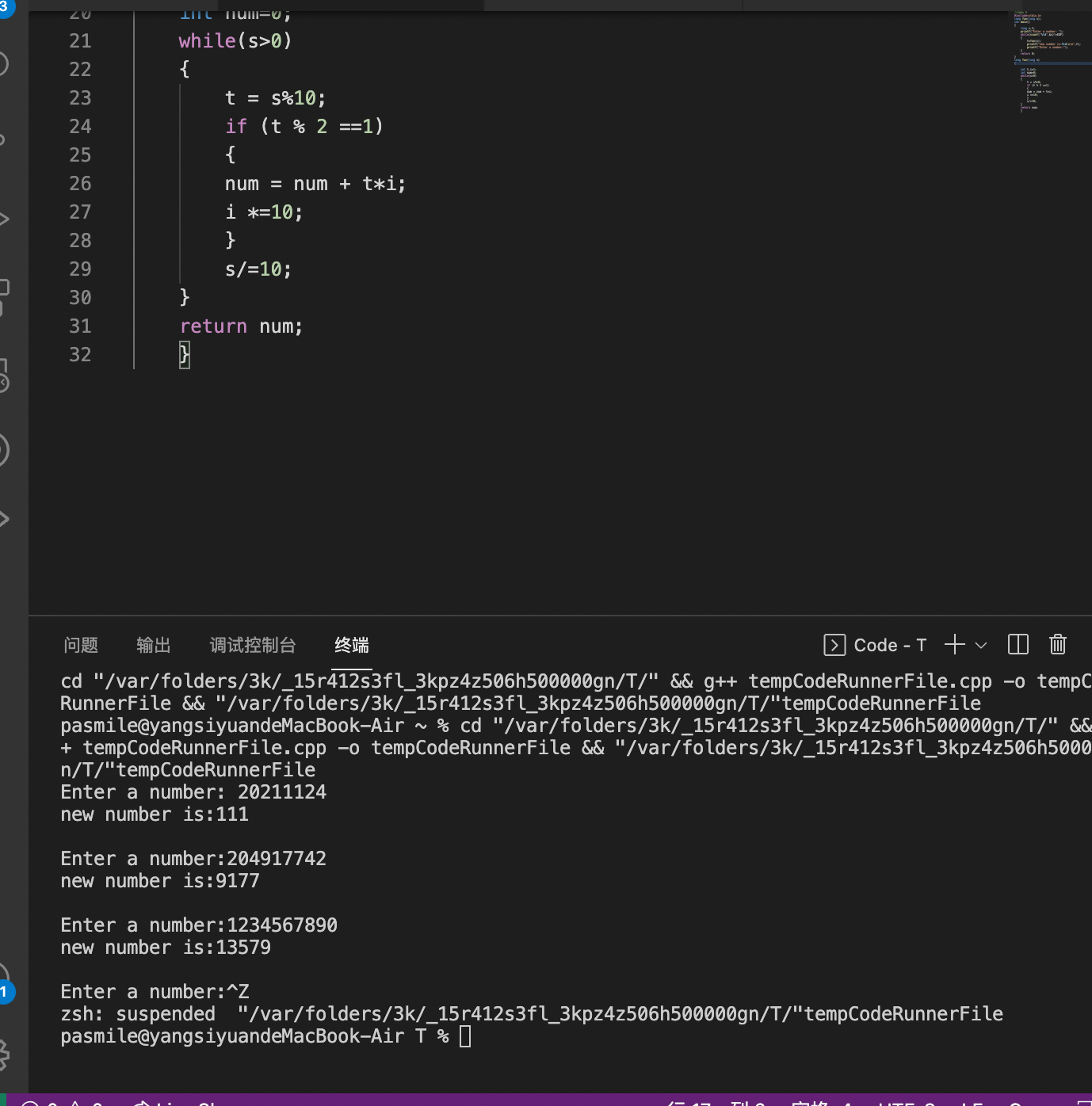The image size is (1092, 1106).
Task: Click line number 31 in the gutter
Action: tap(80, 326)
